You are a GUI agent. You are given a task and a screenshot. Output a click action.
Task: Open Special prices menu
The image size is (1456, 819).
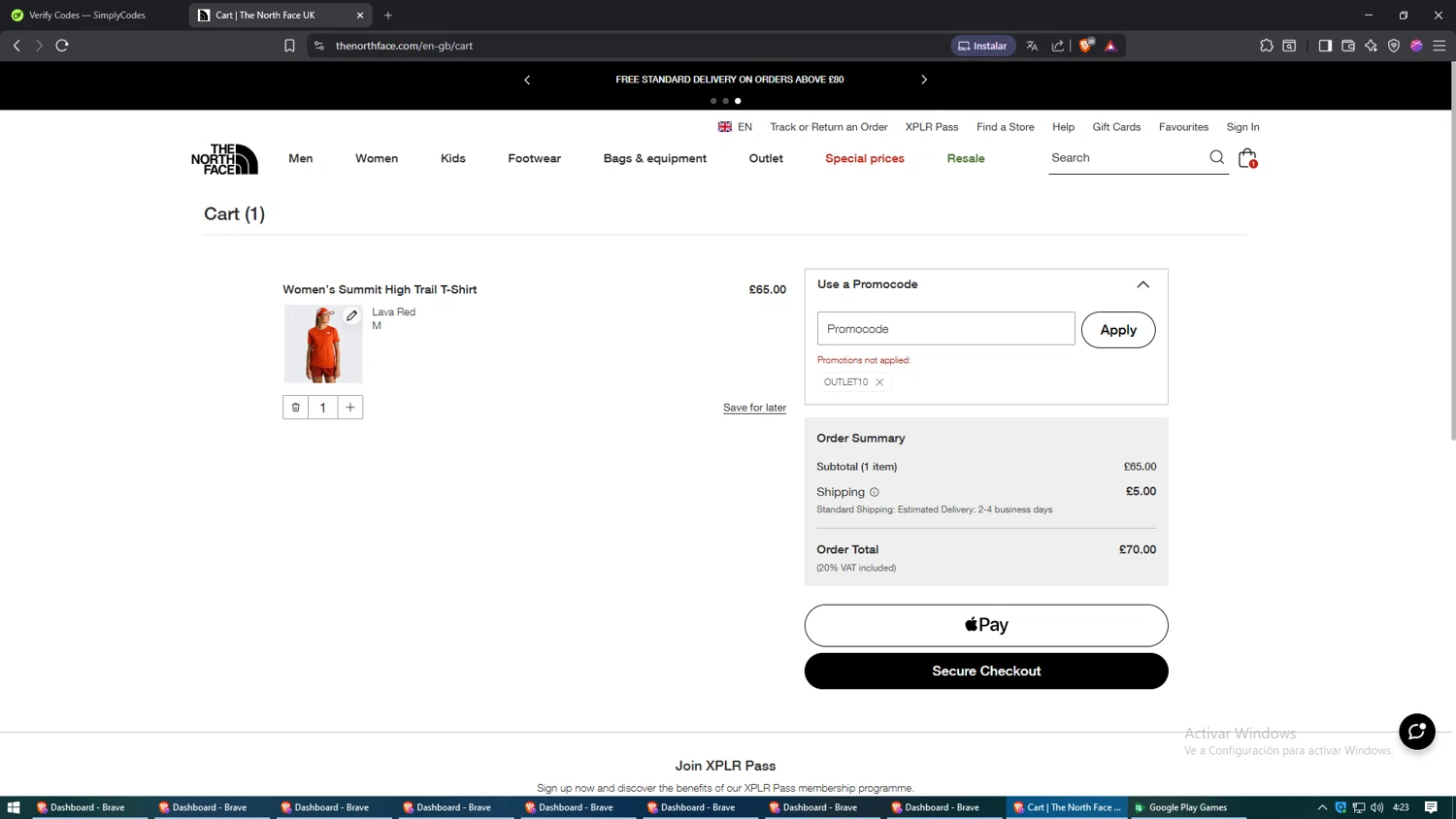865,158
